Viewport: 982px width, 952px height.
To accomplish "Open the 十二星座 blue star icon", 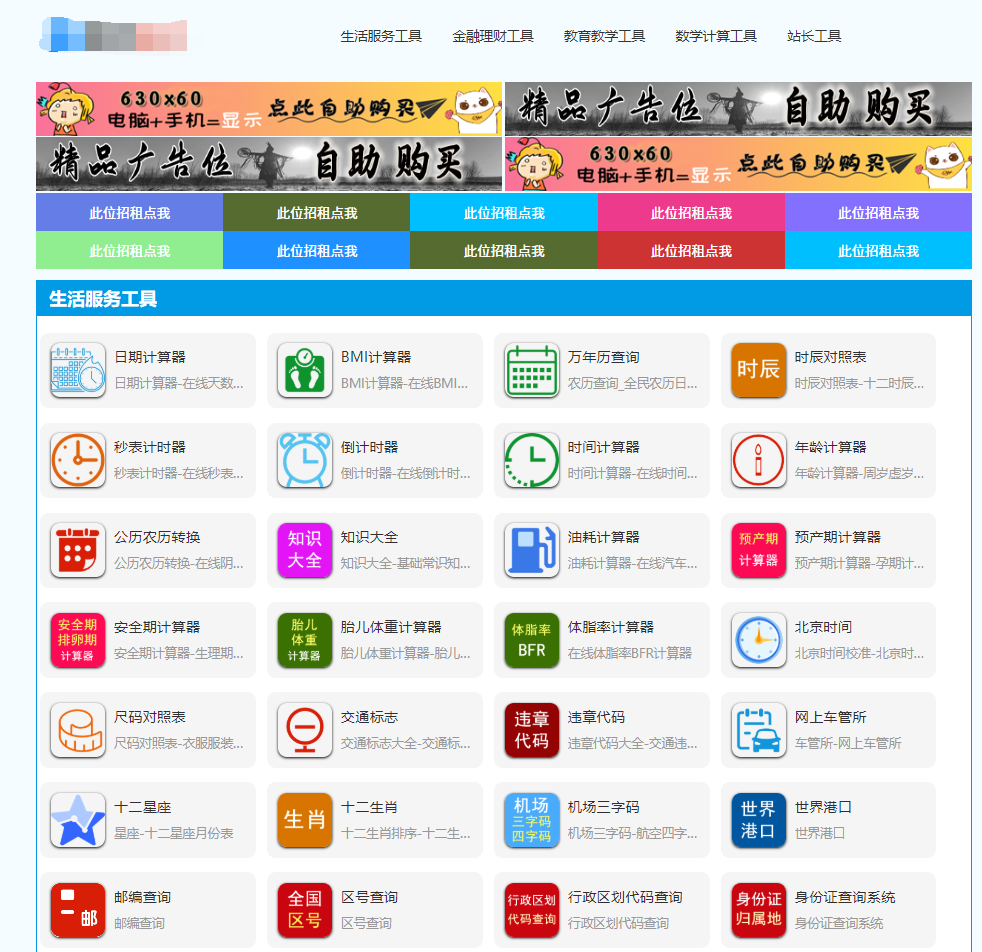I will (x=78, y=820).
